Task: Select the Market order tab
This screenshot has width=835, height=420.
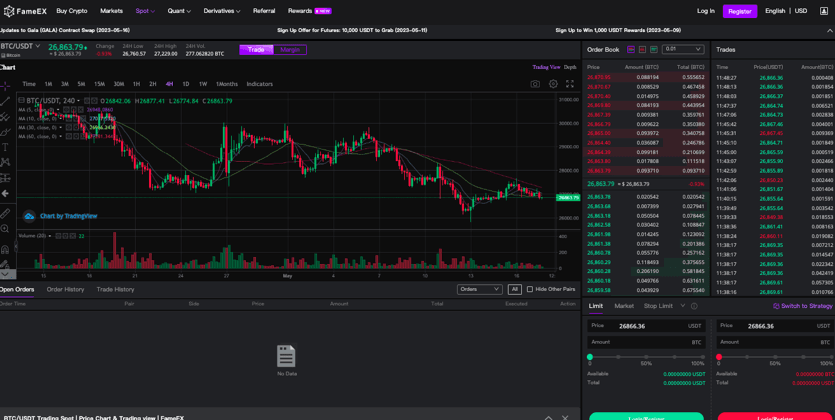Action: pos(624,306)
